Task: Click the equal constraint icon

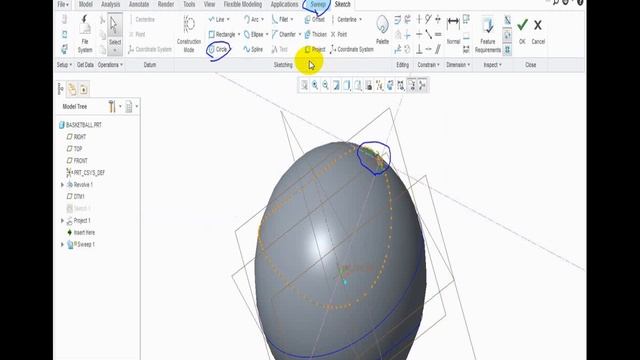Action: pos(438,34)
